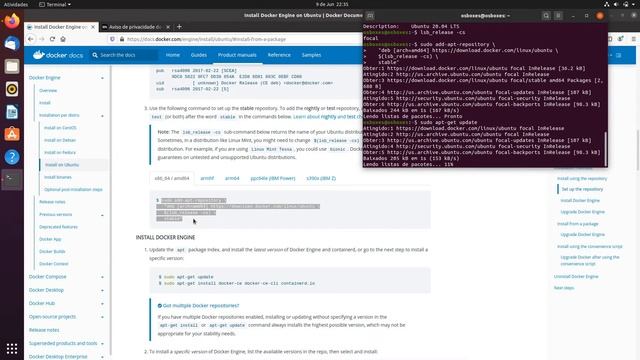Add a new terminal tab
Screen dimensions: 640x360
(370, 16)
